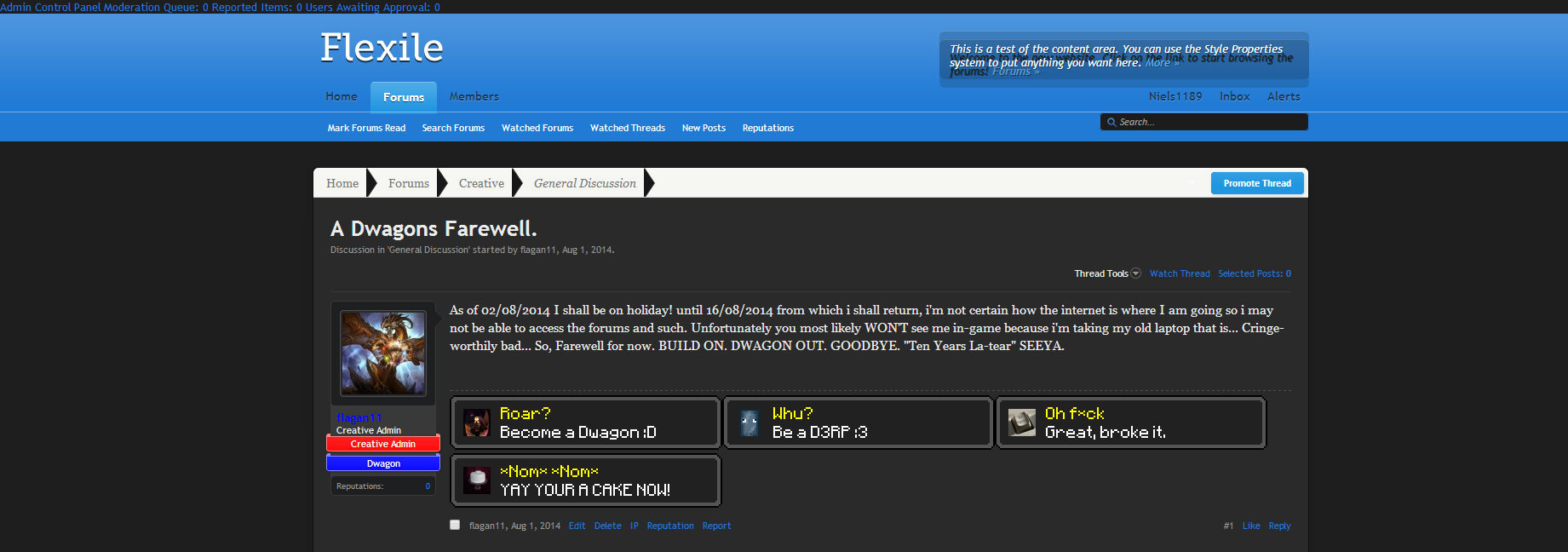Open General Discussion breadcrumb
This screenshot has width=1568, height=552.
point(584,183)
